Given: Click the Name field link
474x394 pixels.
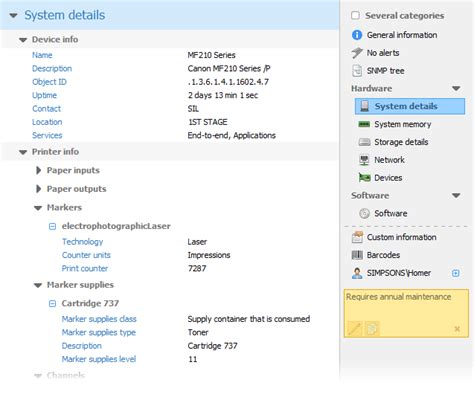Looking at the screenshot, I should (42, 55).
